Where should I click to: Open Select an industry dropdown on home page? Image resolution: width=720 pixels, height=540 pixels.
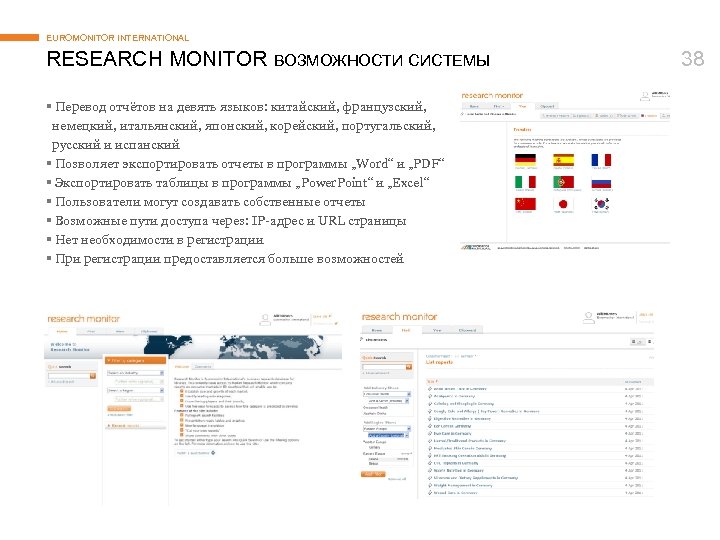pyautogui.click(x=135, y=373)
